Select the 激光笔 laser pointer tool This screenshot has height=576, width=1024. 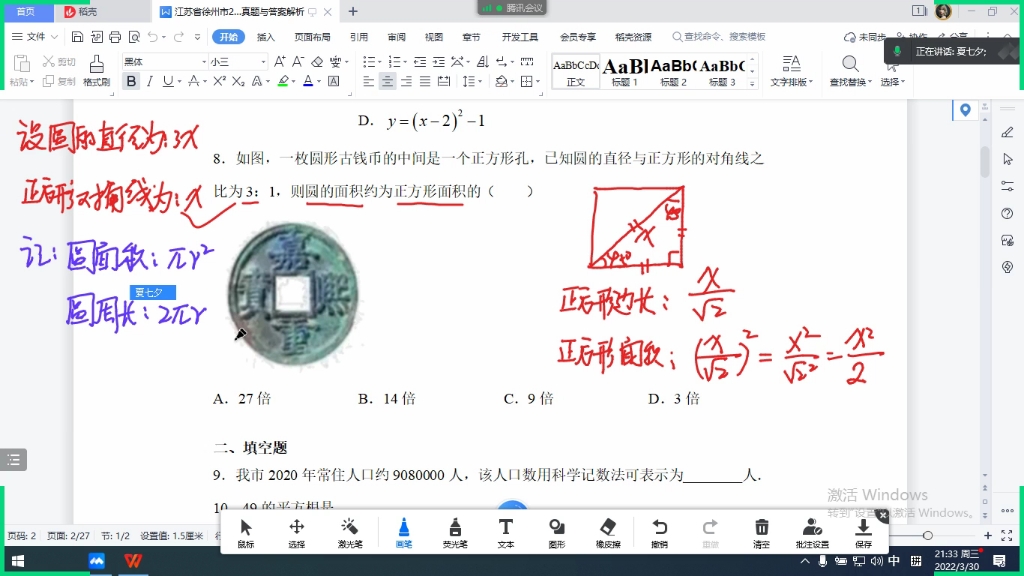pyautogui.click(x=350, y=533)
